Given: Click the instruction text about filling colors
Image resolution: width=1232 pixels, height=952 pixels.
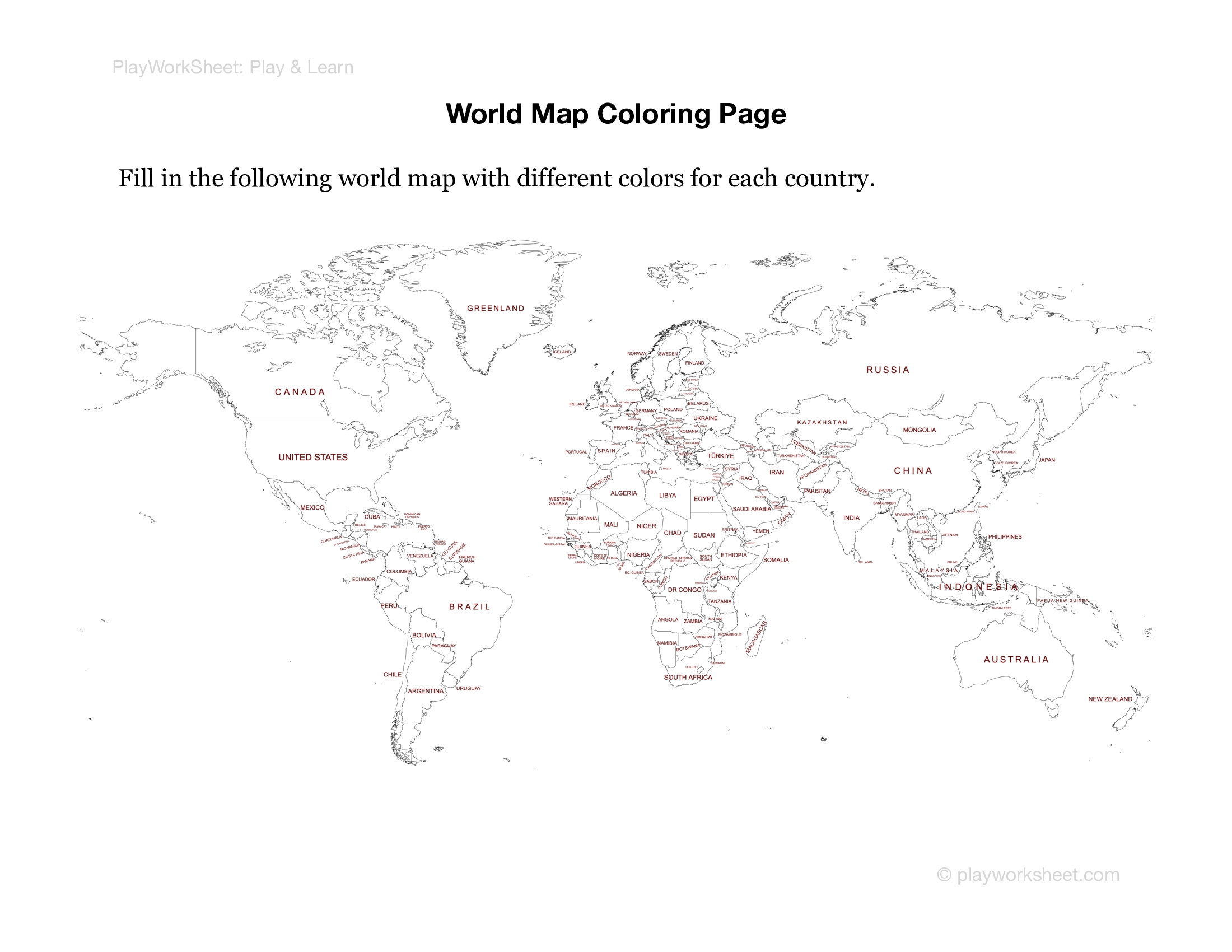Looking at the screenshot, I should coord(496,178).
